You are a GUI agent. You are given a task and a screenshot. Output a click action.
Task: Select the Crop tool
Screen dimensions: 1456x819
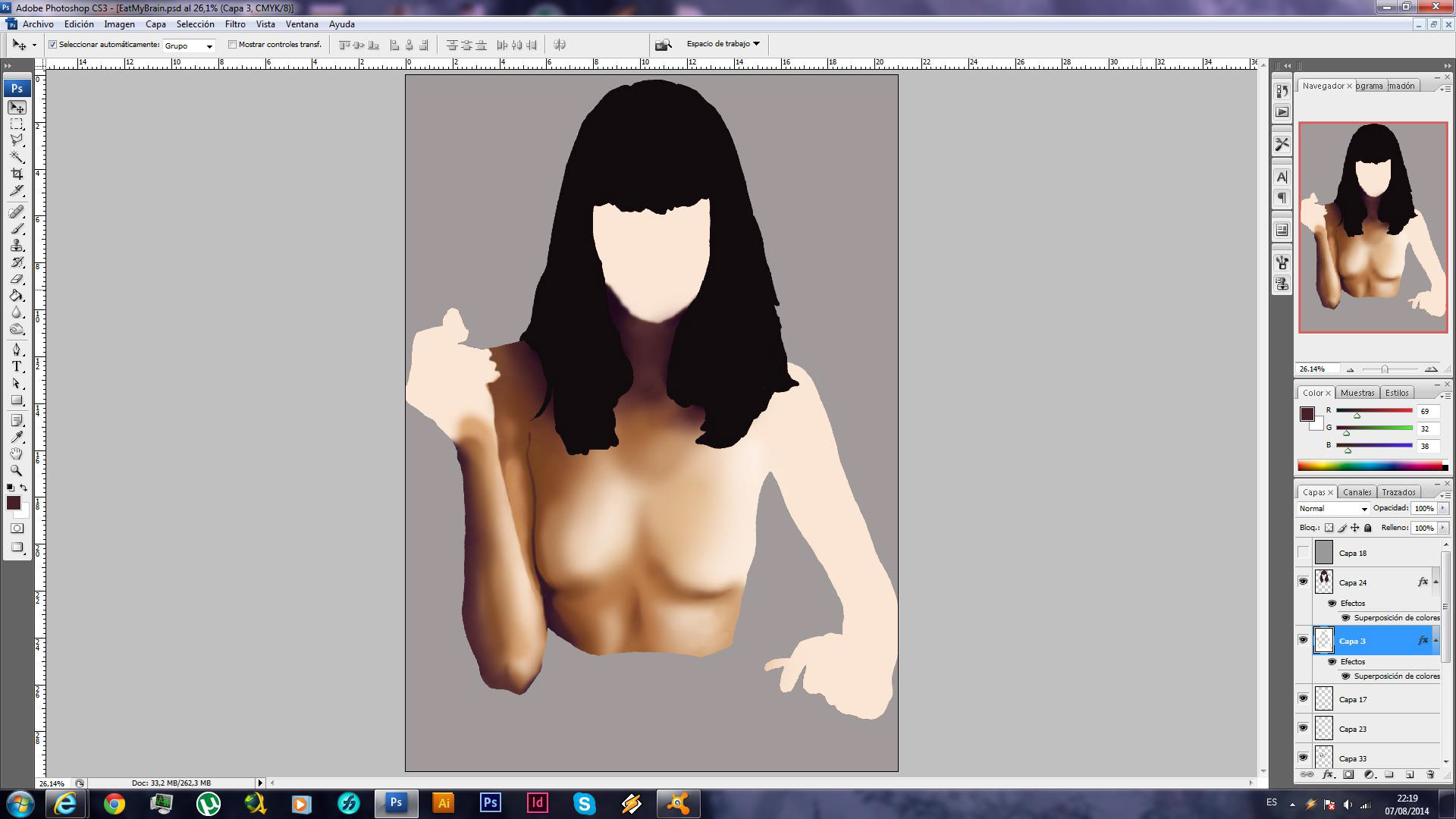click(17, 174)
